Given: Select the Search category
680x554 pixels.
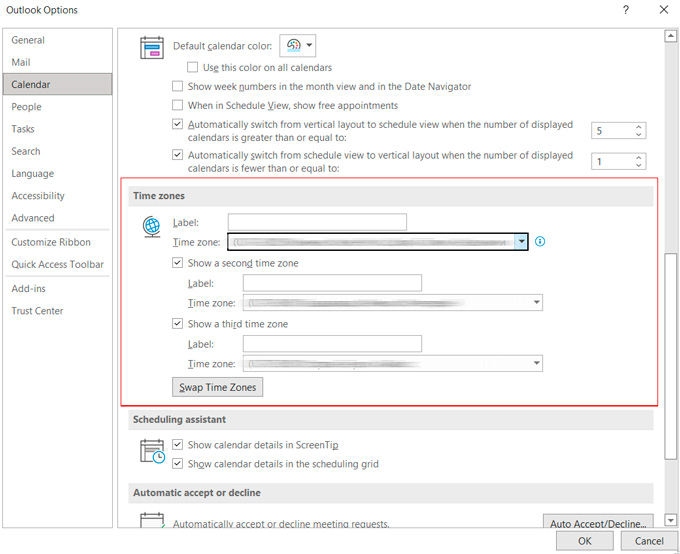Looking at the screenshot, I should tap(57, 151).
